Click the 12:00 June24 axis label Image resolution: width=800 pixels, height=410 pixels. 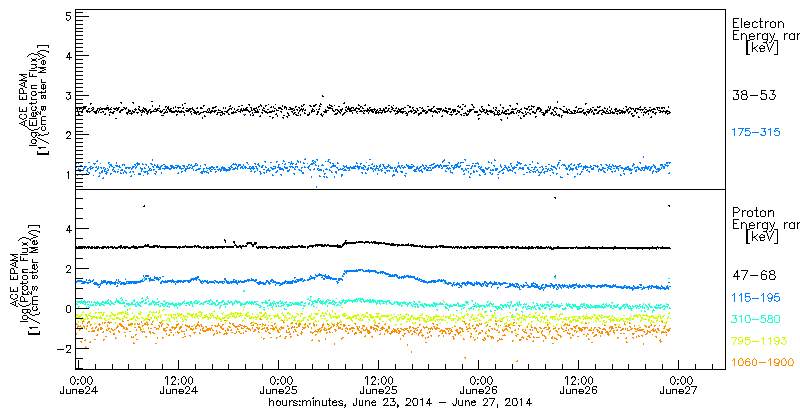[x=179, y=386]
